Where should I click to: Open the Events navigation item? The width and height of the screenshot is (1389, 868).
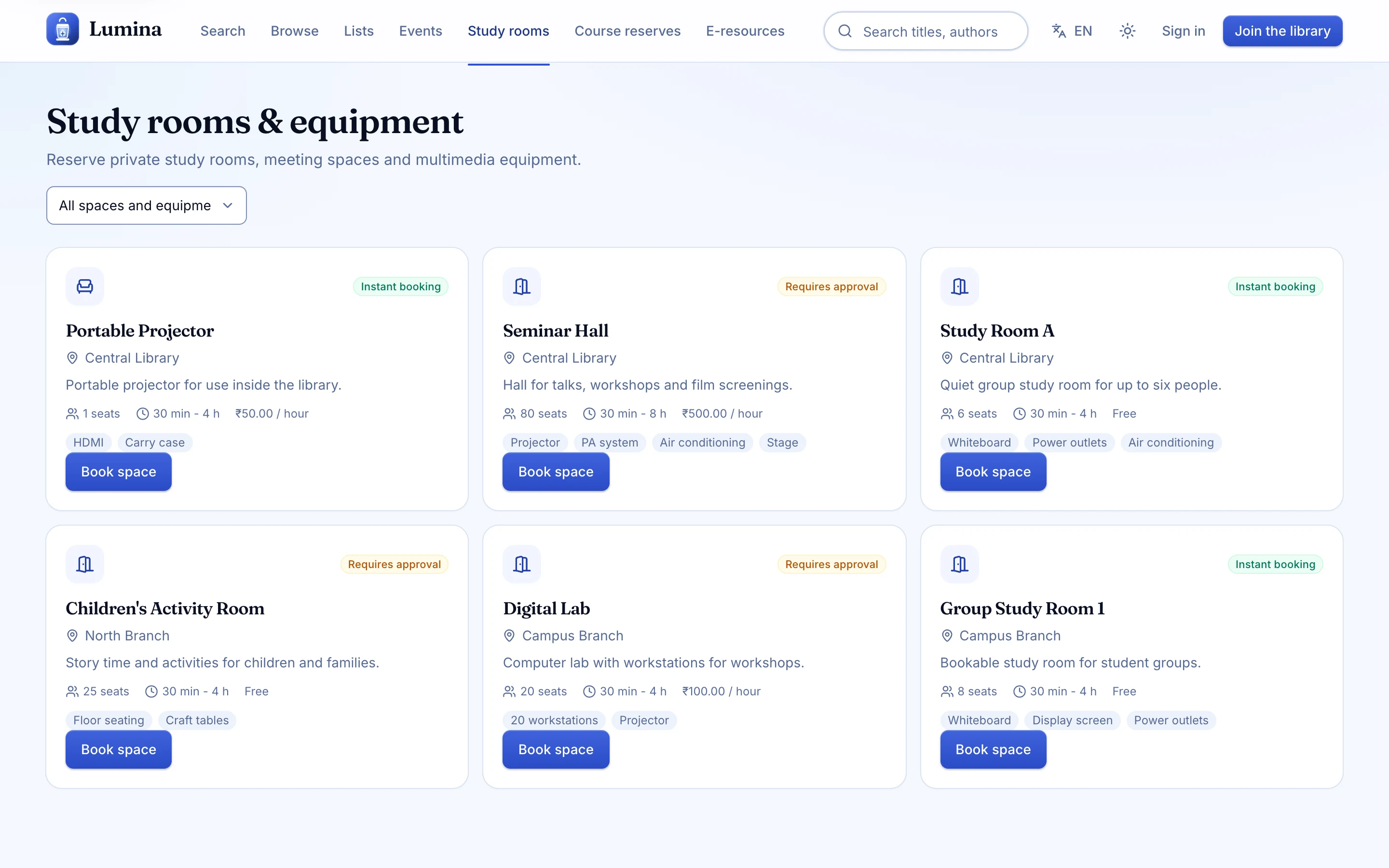tap(421, 31)
